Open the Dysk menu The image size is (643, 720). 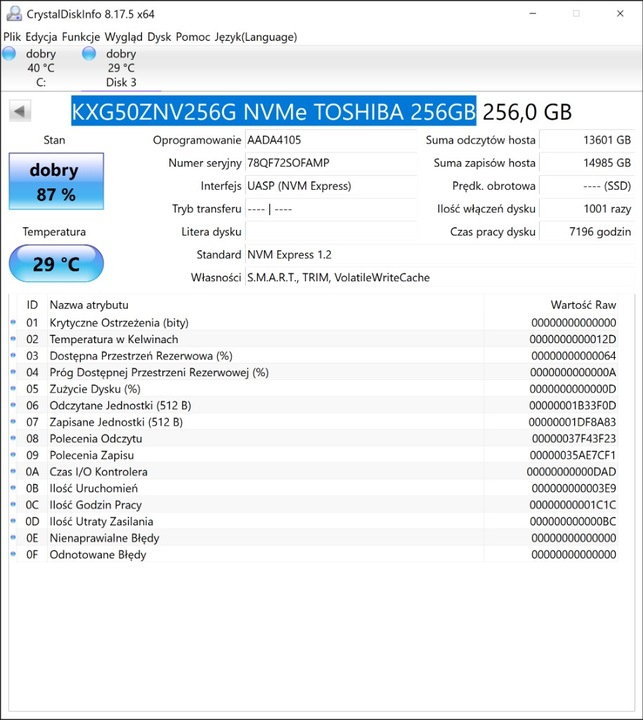(159, 37)
